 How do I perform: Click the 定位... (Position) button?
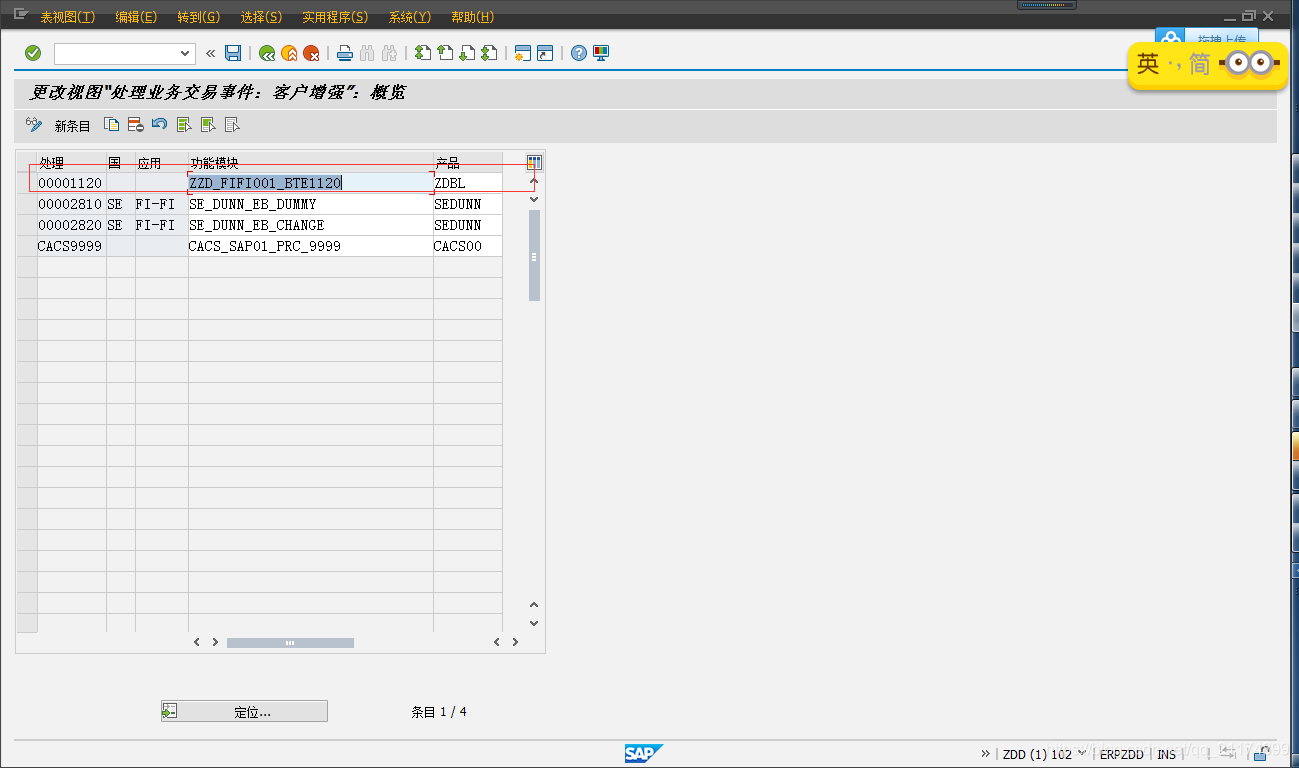pyautogui.click(x=243, y=711)
